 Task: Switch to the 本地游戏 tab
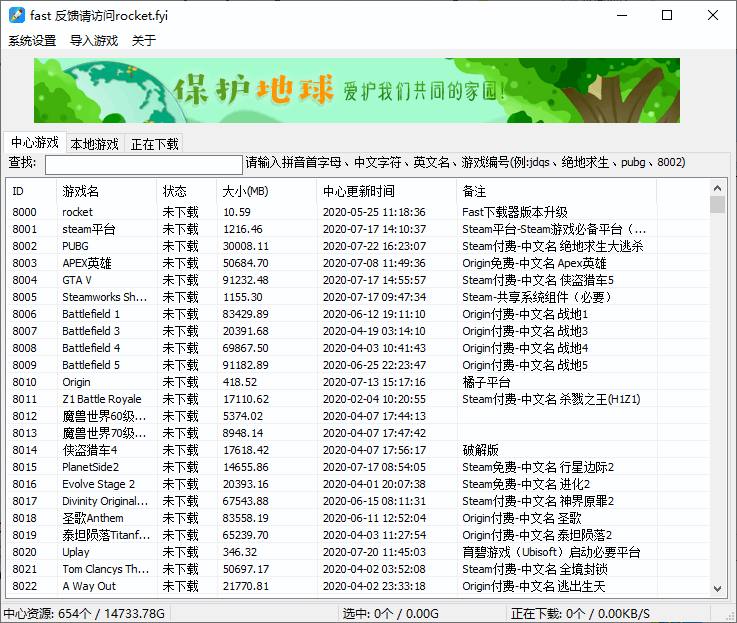click(94, 144)
